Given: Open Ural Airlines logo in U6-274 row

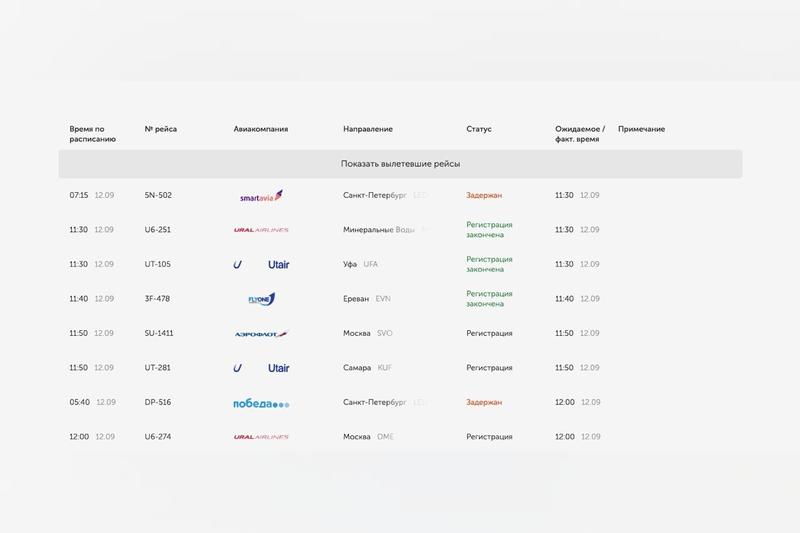Looking at the screenshot, I should point(261,437).
